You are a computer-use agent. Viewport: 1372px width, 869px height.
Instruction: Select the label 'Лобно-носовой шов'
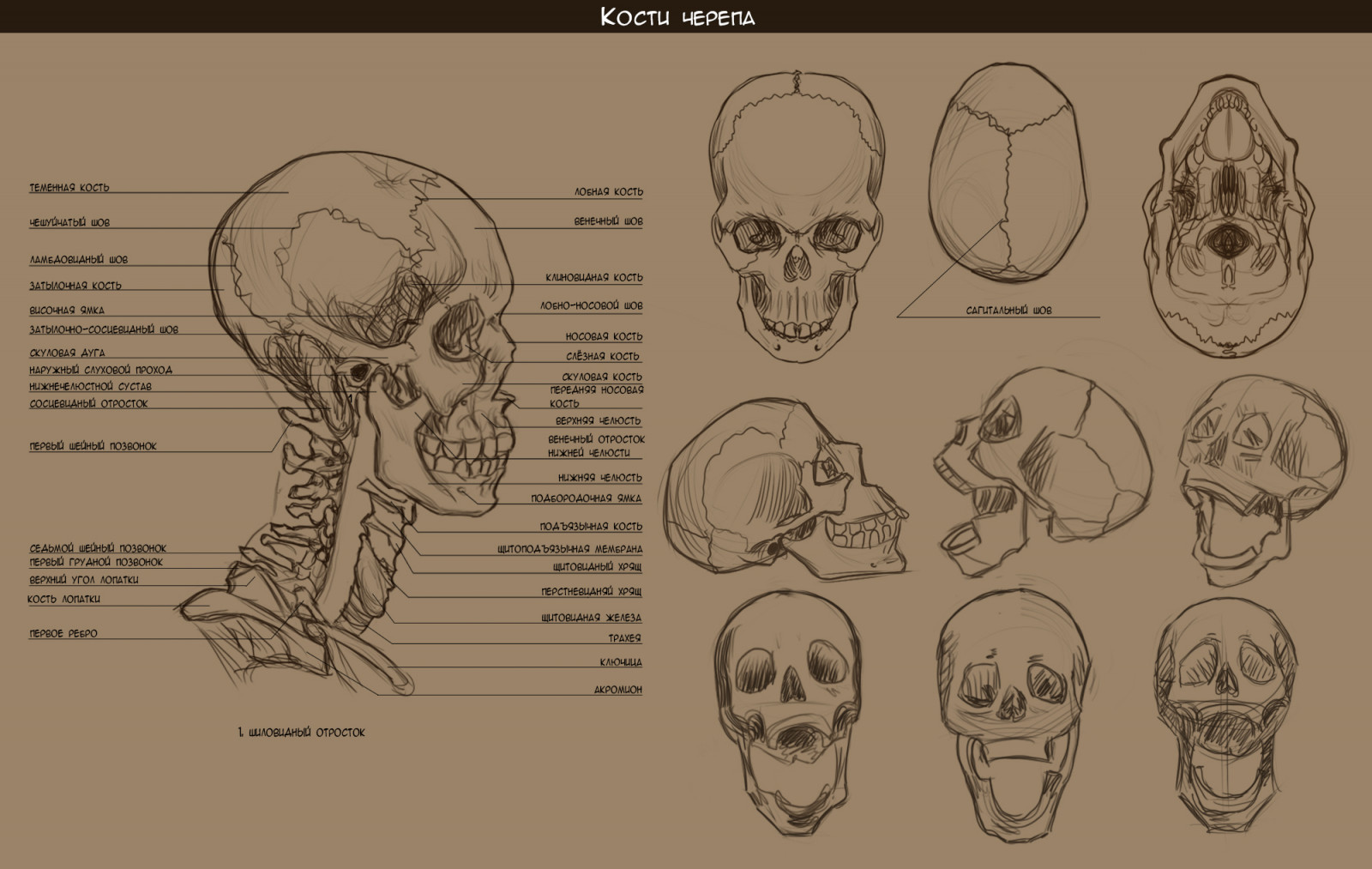pos(592,305)
